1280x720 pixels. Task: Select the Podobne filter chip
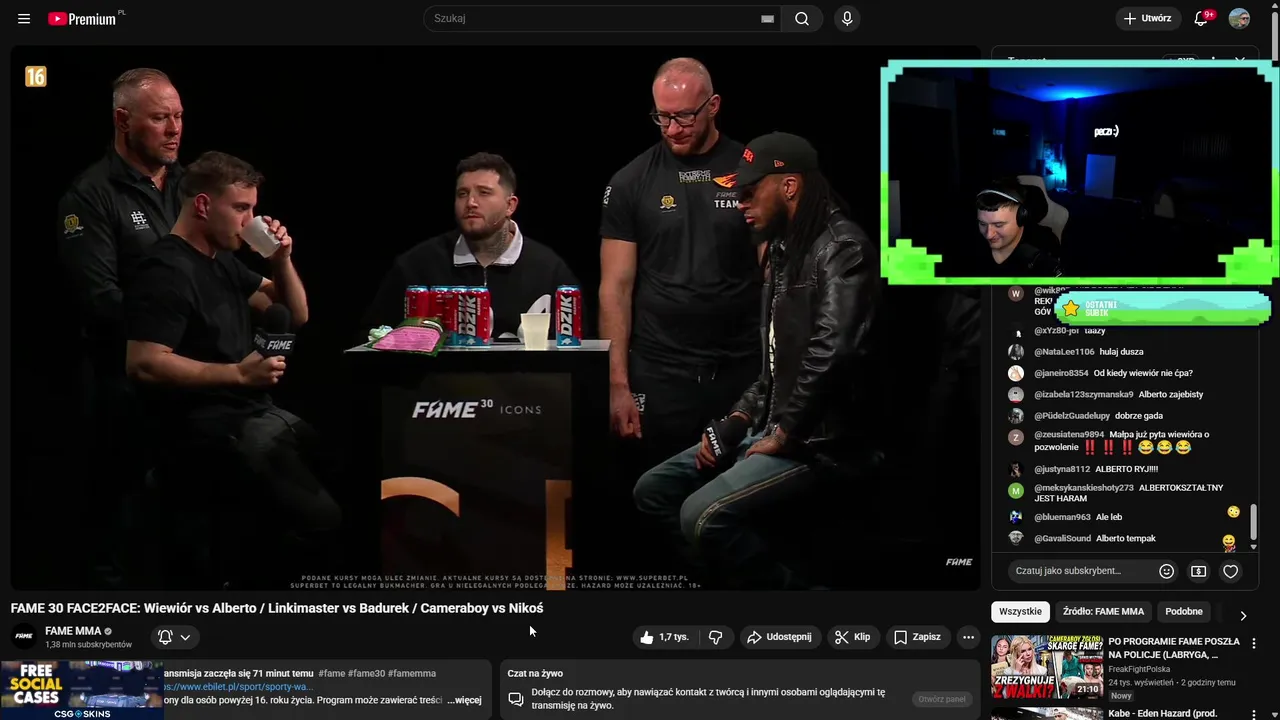1183,611
